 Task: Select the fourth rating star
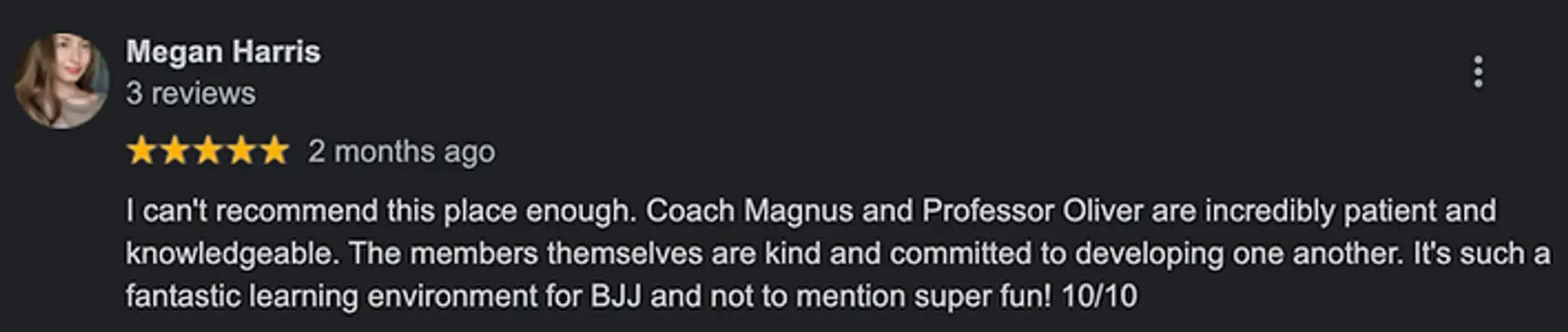point(241,151)
